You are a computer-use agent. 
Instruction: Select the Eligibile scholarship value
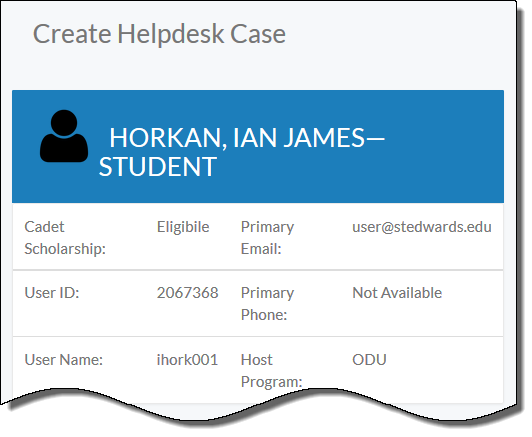183,227
